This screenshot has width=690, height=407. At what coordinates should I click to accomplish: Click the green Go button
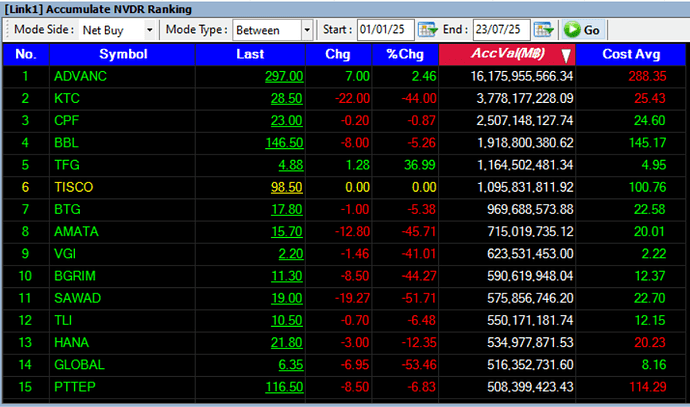tap(582, 30)
